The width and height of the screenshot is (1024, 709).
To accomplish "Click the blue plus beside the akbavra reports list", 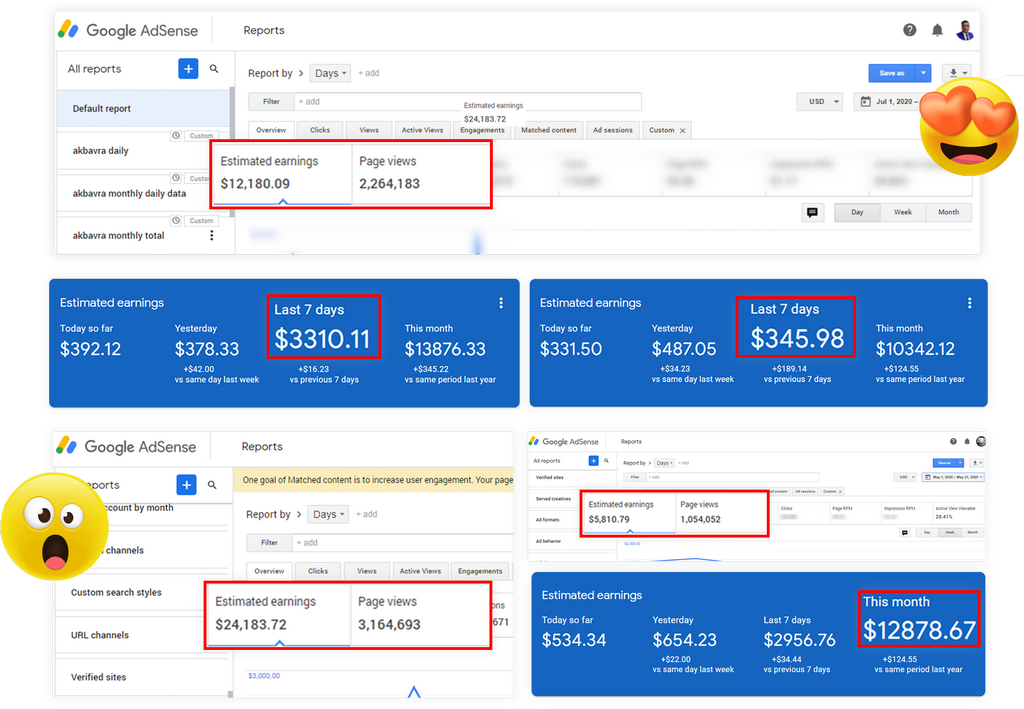I will click(x=188, y=69).
